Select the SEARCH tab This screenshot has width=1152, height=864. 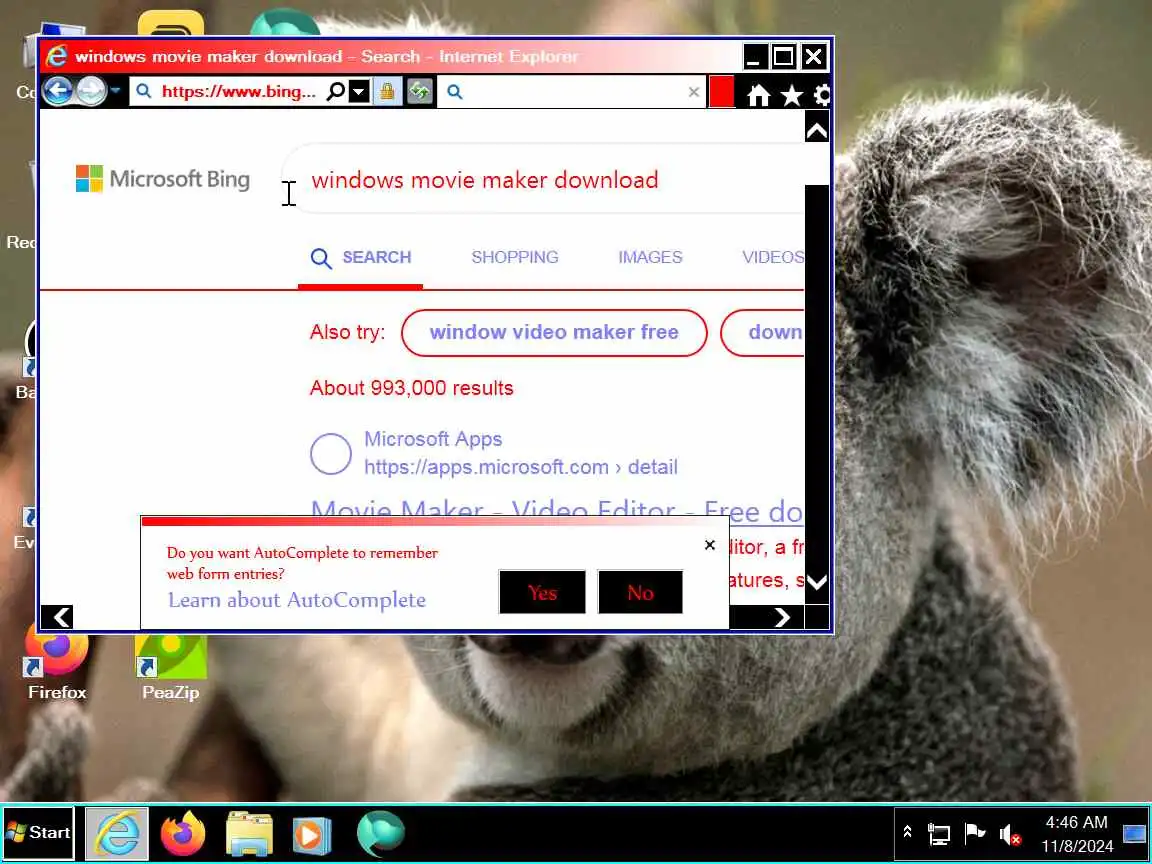tap(361, 258)
